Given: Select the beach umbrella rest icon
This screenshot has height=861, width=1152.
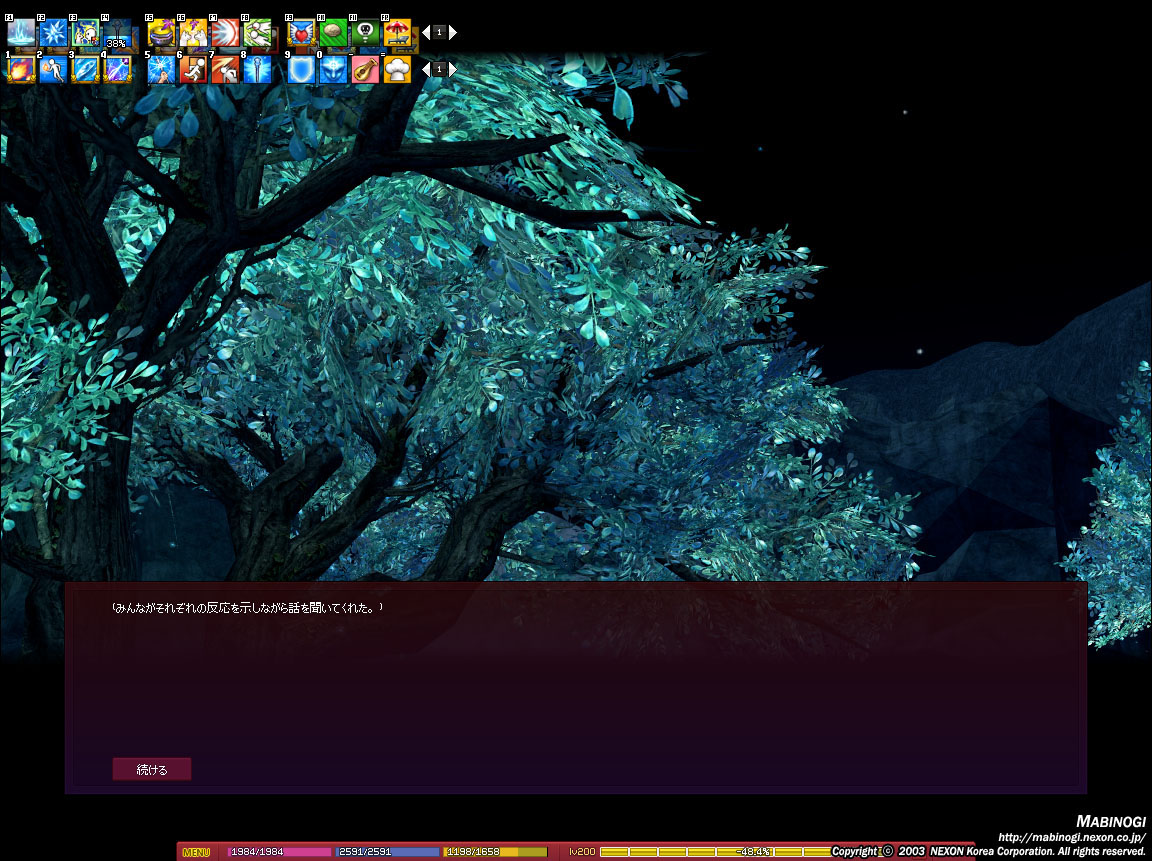Looking at the screenshot, I should 397,33.
